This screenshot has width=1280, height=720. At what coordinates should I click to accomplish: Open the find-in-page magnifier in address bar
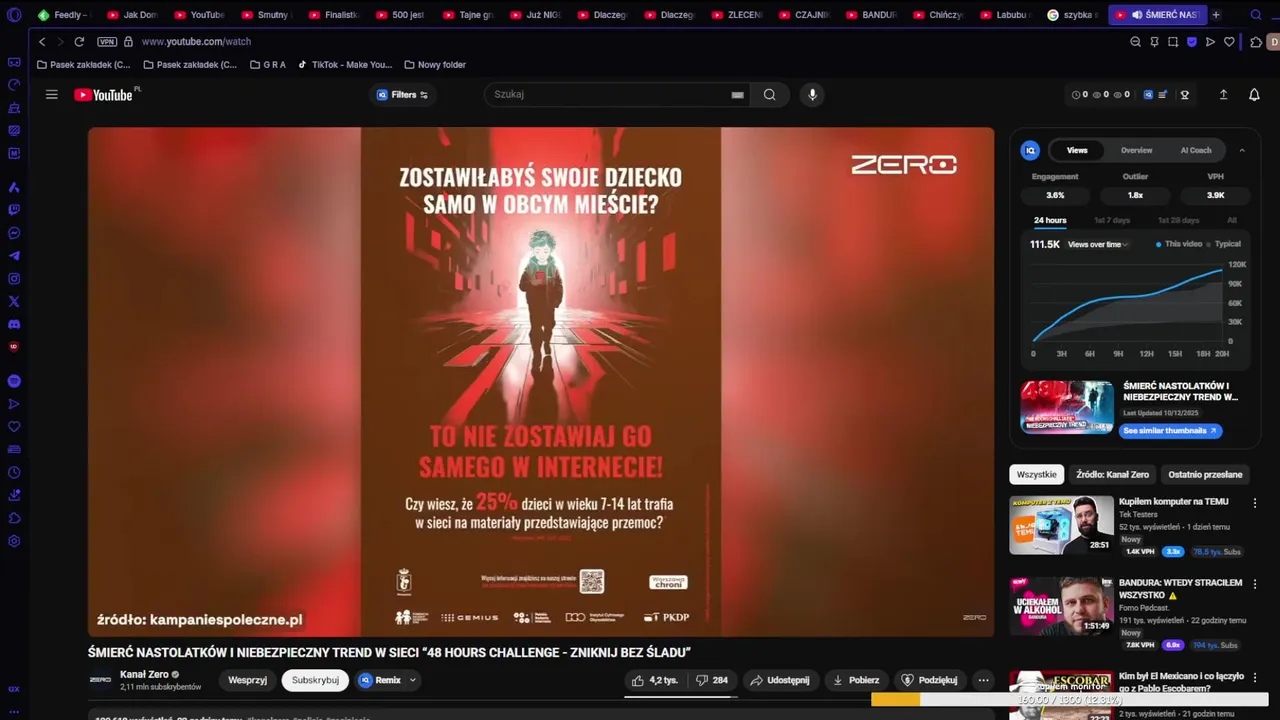coord(1135,42)
